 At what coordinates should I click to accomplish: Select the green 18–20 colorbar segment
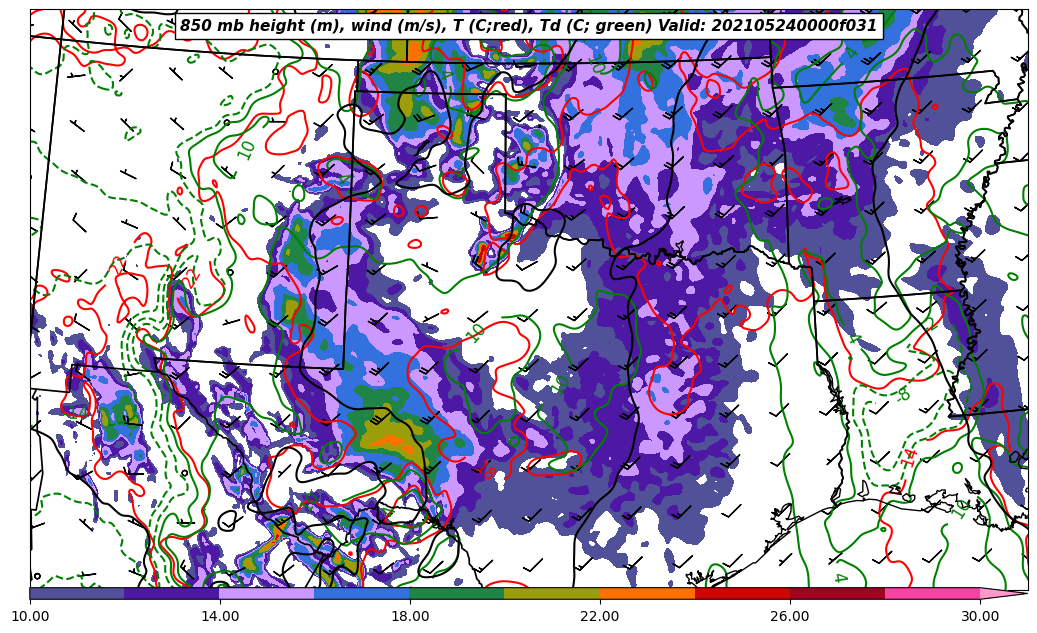[457, 593]
